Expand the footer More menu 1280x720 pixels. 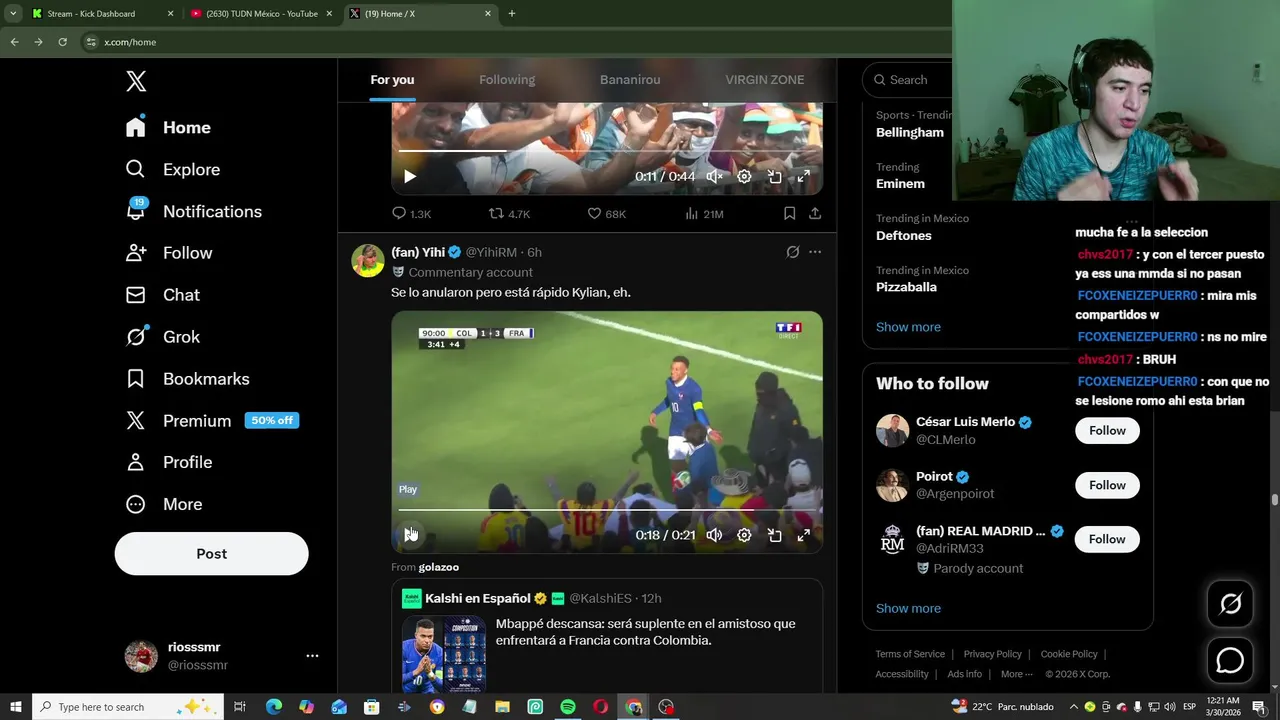1015,674
